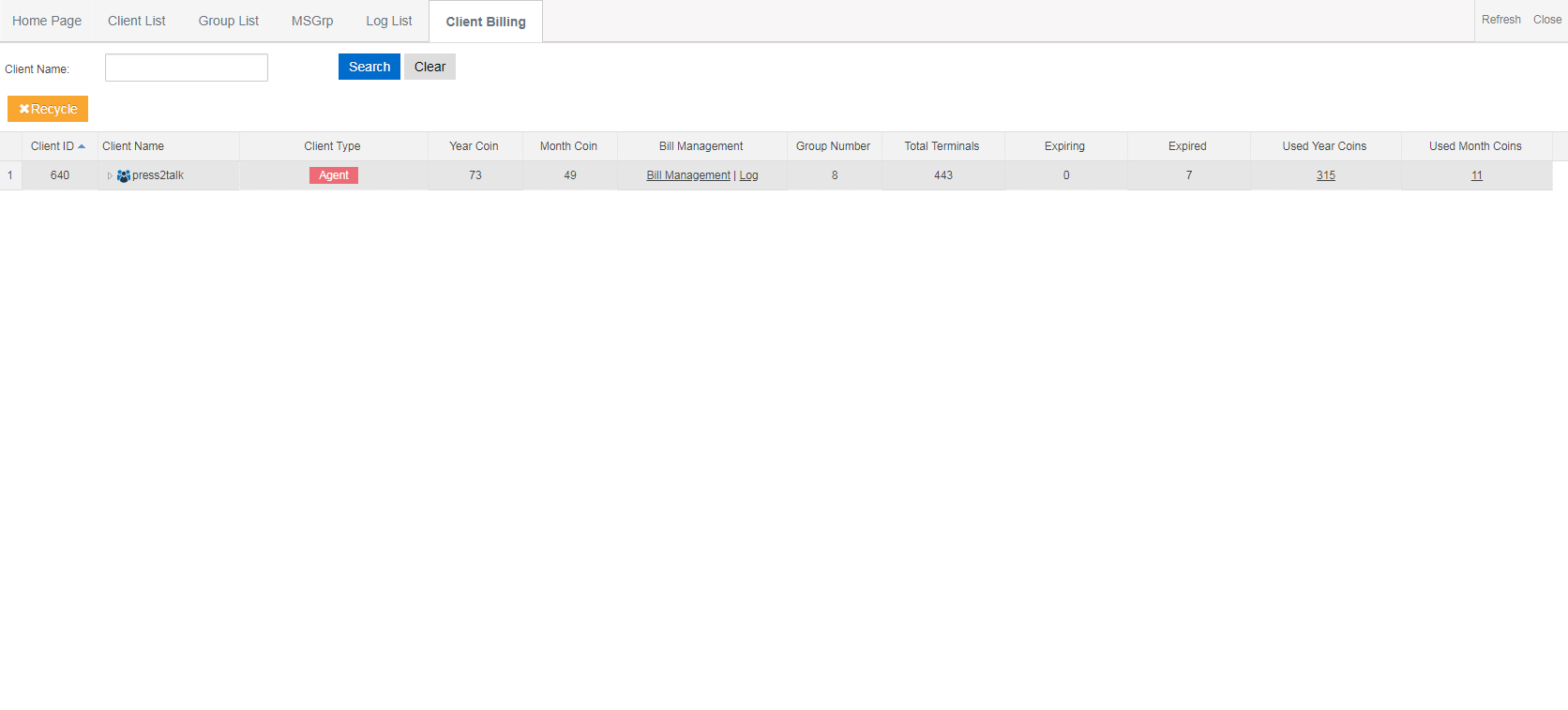Sort by Client ID ascending arrow

82,146
